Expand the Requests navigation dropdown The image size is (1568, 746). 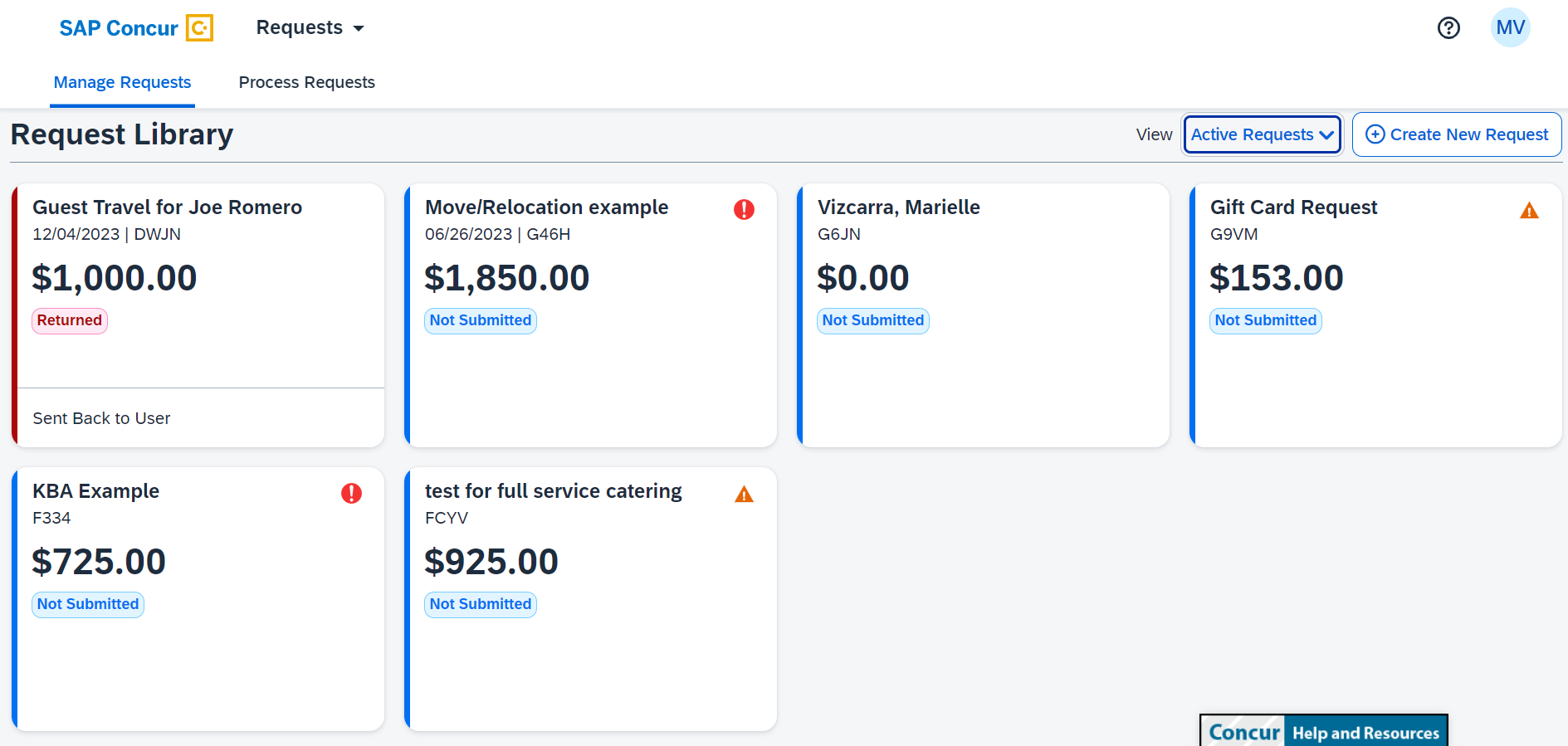point(310,28)
